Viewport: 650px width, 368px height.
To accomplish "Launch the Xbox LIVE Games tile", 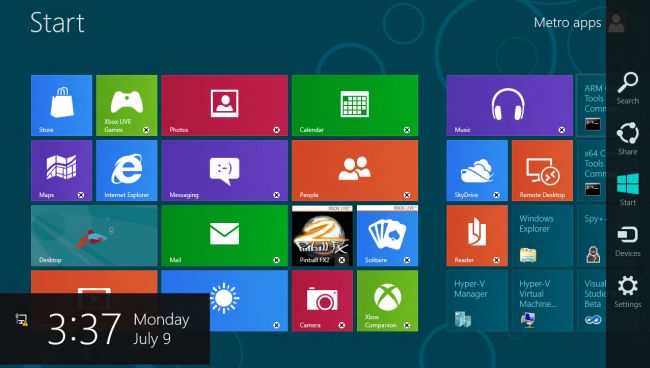I will click(x=126, y=105).
